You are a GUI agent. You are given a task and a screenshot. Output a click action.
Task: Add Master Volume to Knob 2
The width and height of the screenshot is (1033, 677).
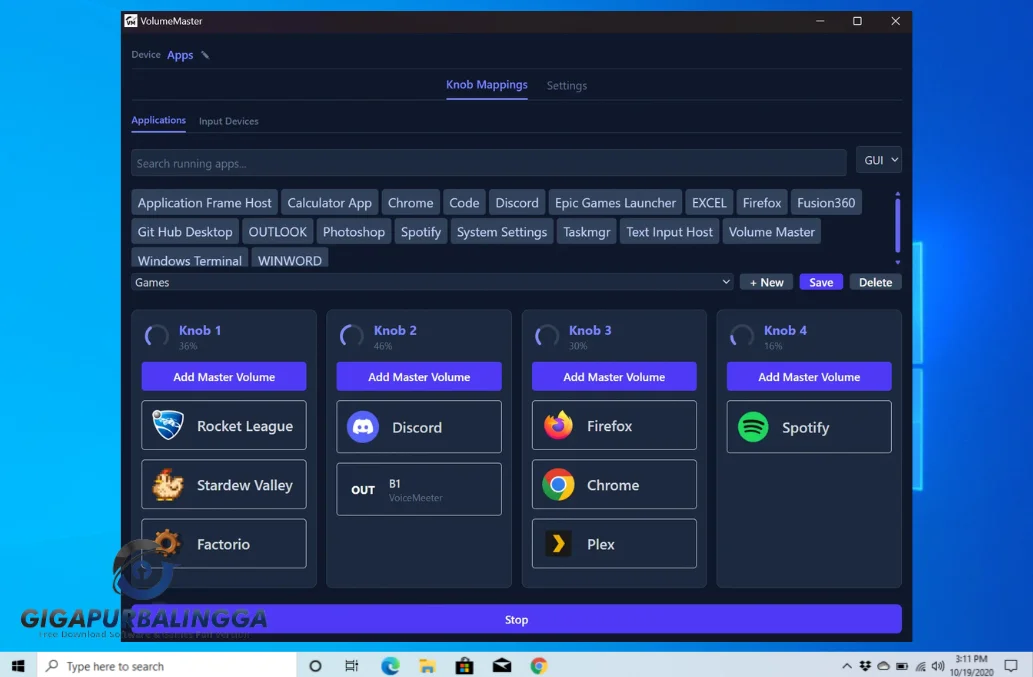tap(419, 377)
